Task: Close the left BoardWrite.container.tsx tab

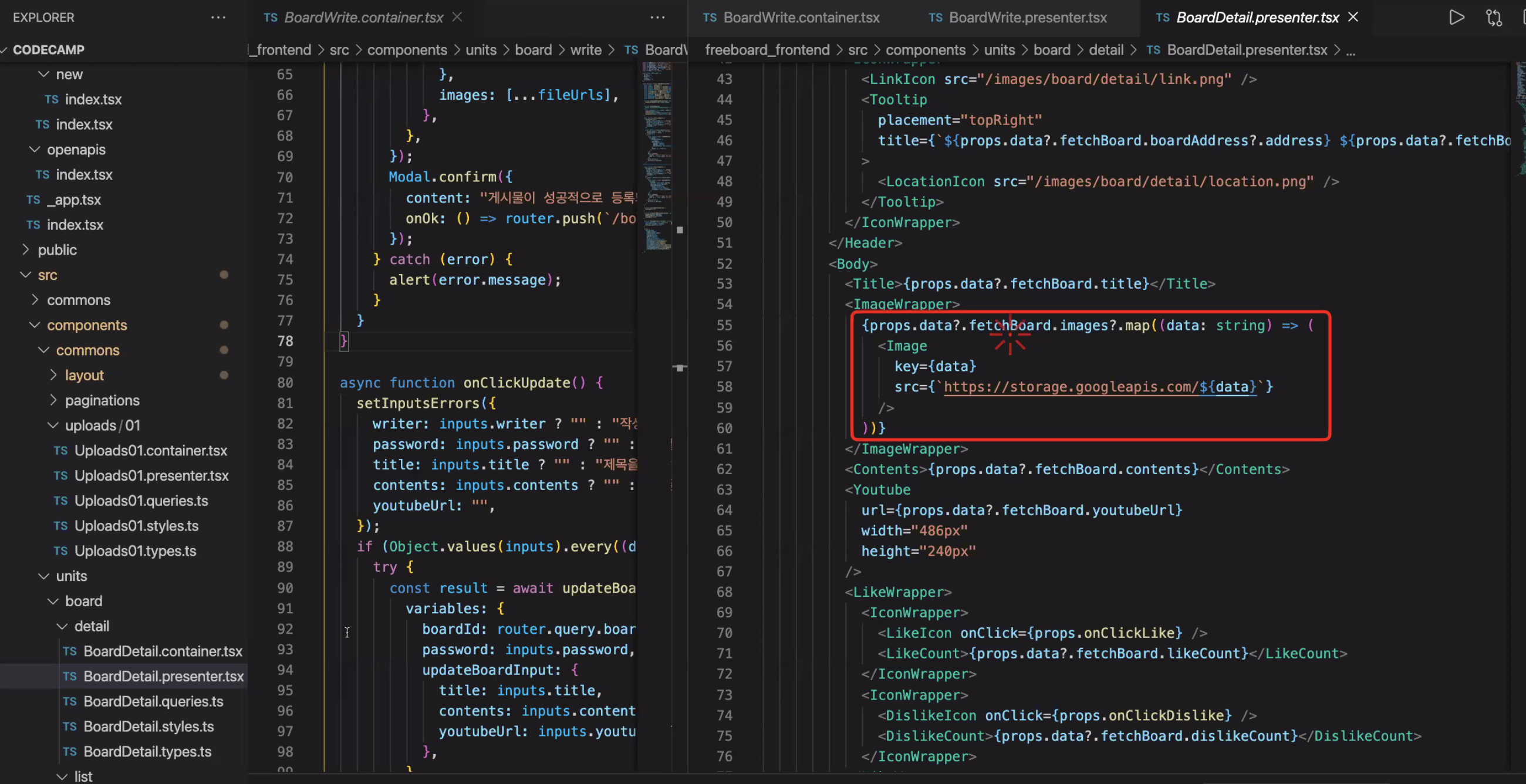Action: [x=457, y=17]
